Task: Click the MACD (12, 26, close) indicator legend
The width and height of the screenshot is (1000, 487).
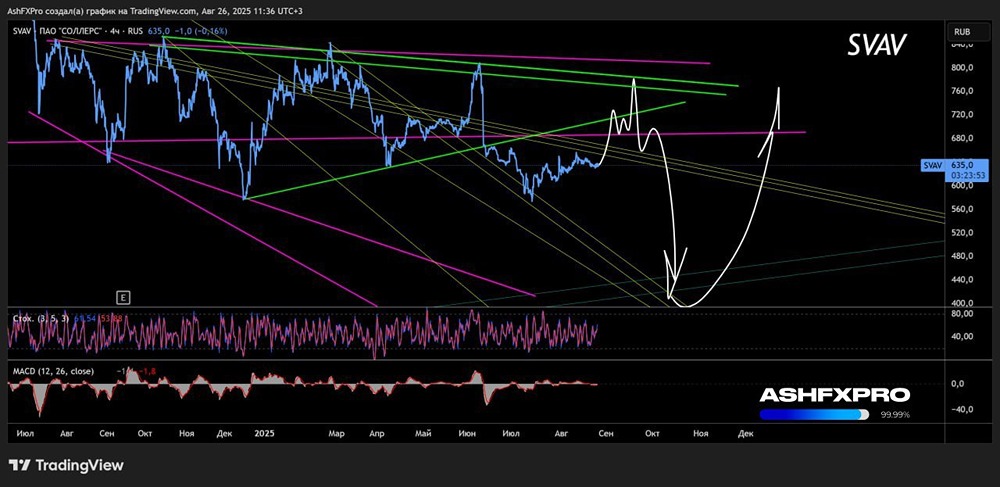Action: [x=54, y=371]
